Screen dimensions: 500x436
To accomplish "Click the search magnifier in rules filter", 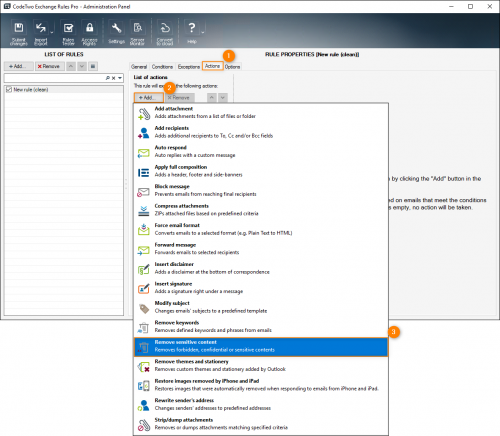I will point(108,78).
